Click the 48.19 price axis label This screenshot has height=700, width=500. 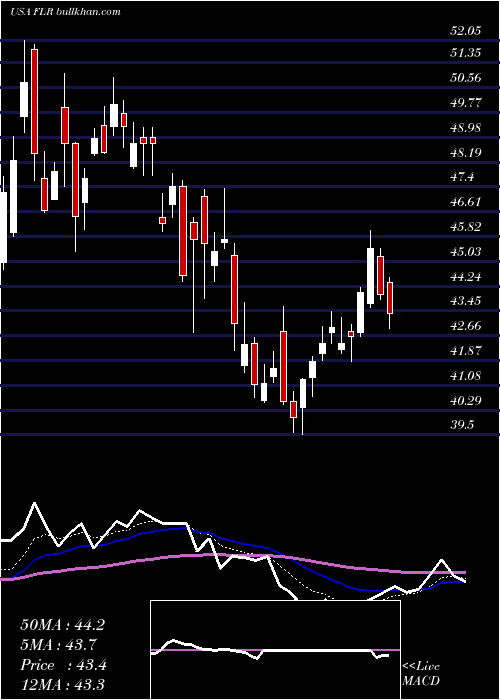click(466, 153)
